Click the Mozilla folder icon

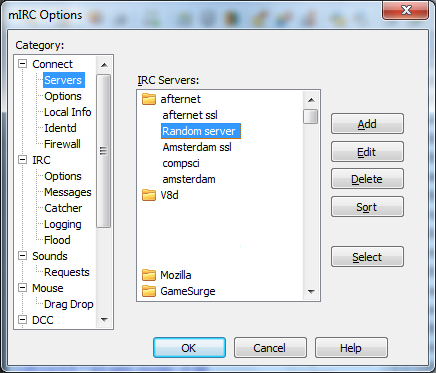pos(149,275)
